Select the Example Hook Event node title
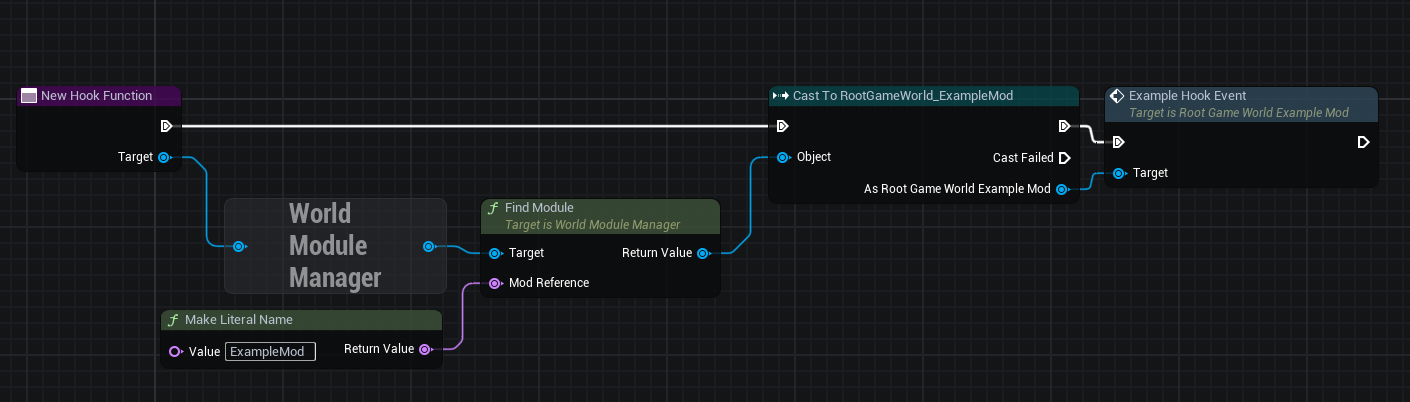 [x=1187, y=96]
